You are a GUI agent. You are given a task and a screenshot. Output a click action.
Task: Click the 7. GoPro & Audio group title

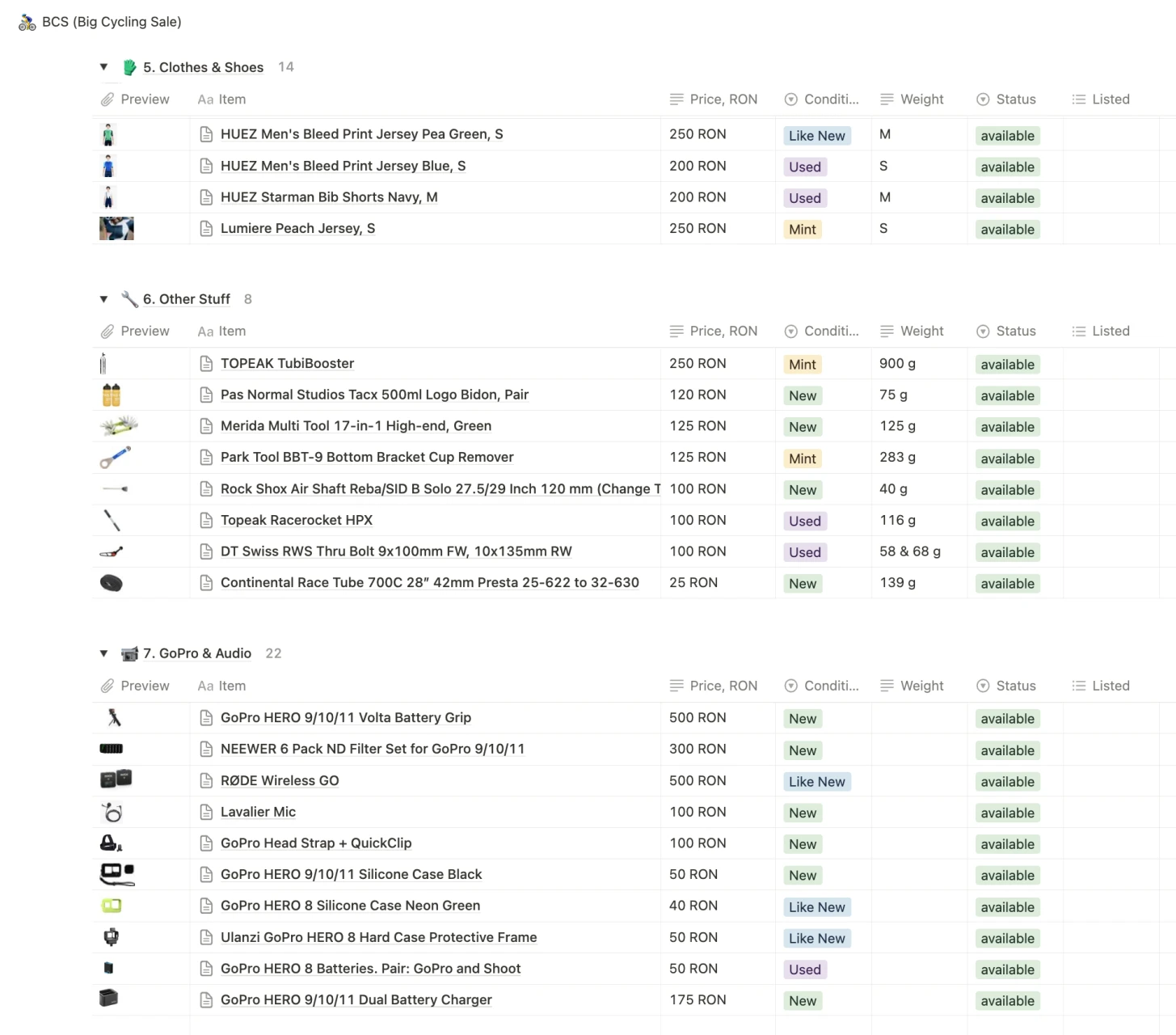coord(197,653)
